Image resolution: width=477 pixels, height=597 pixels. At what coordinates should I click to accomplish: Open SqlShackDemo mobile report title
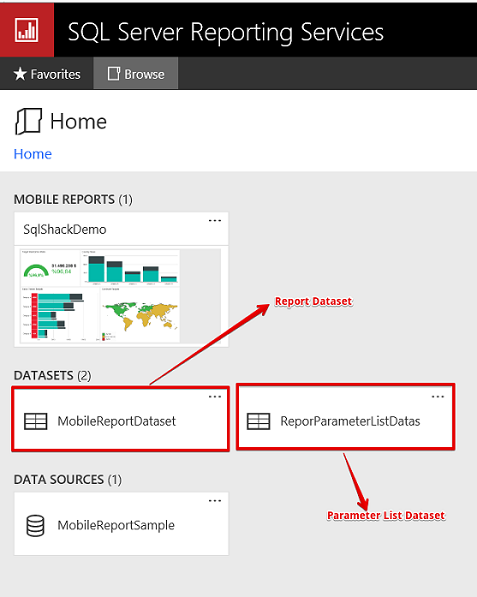65,230
